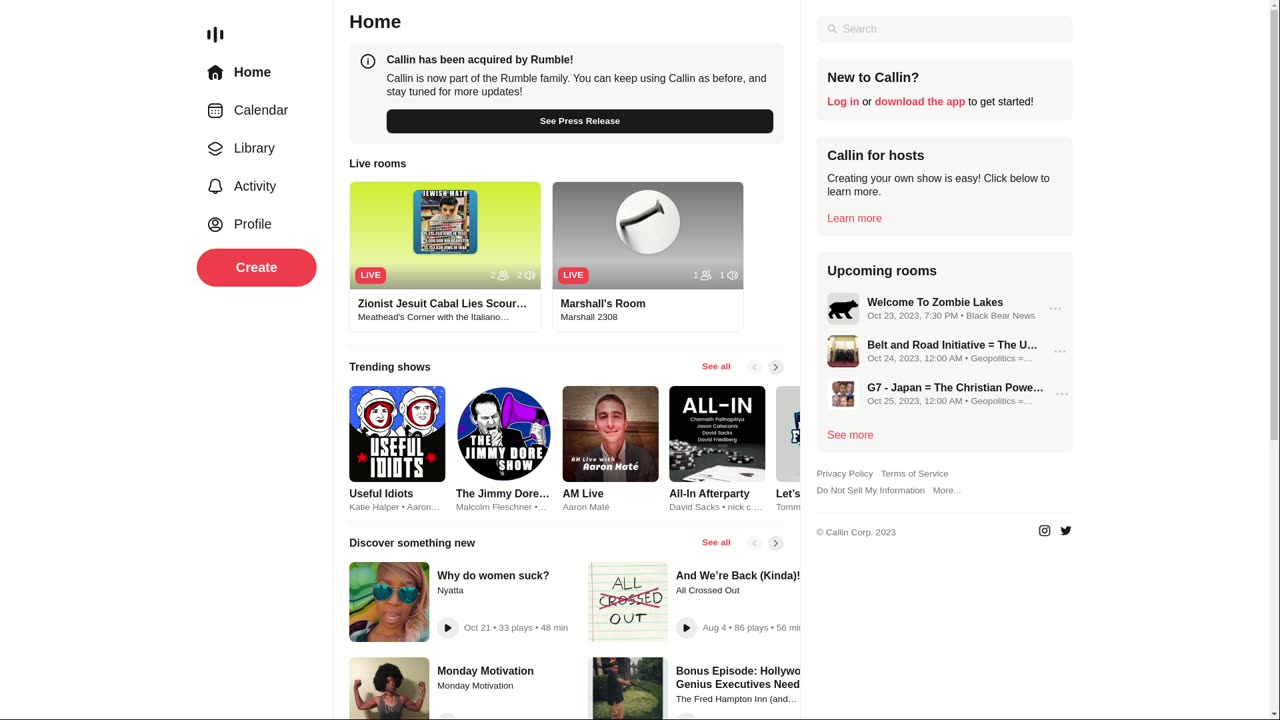Open Bonus Episode: Hollywood episode title
The width and height of the screenshot is (1280, 720).
point(738,678)
